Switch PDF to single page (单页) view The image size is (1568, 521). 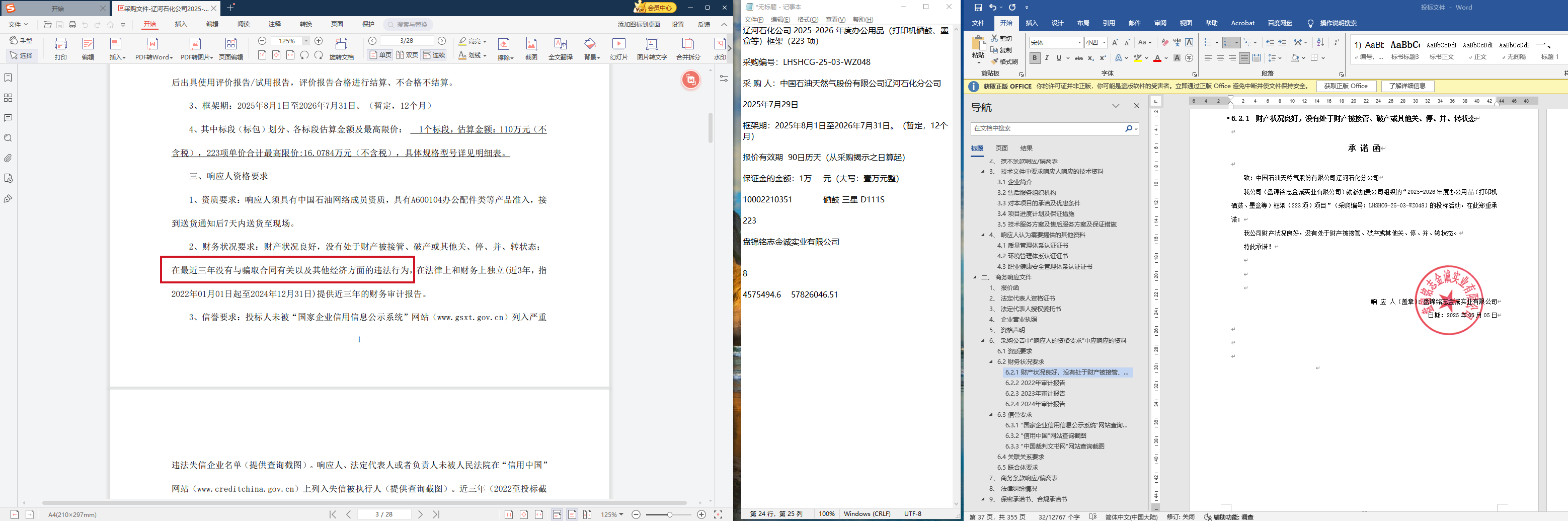[x=380, y=55]
